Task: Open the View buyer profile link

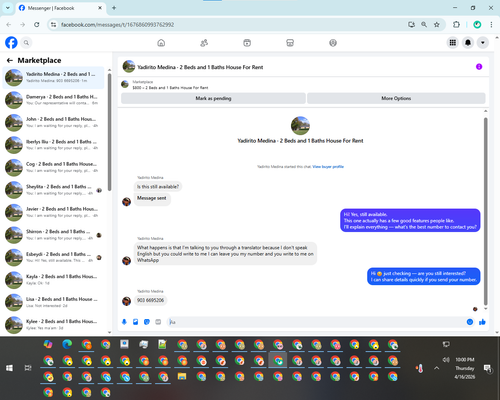Action: click(x=328, y=167)
